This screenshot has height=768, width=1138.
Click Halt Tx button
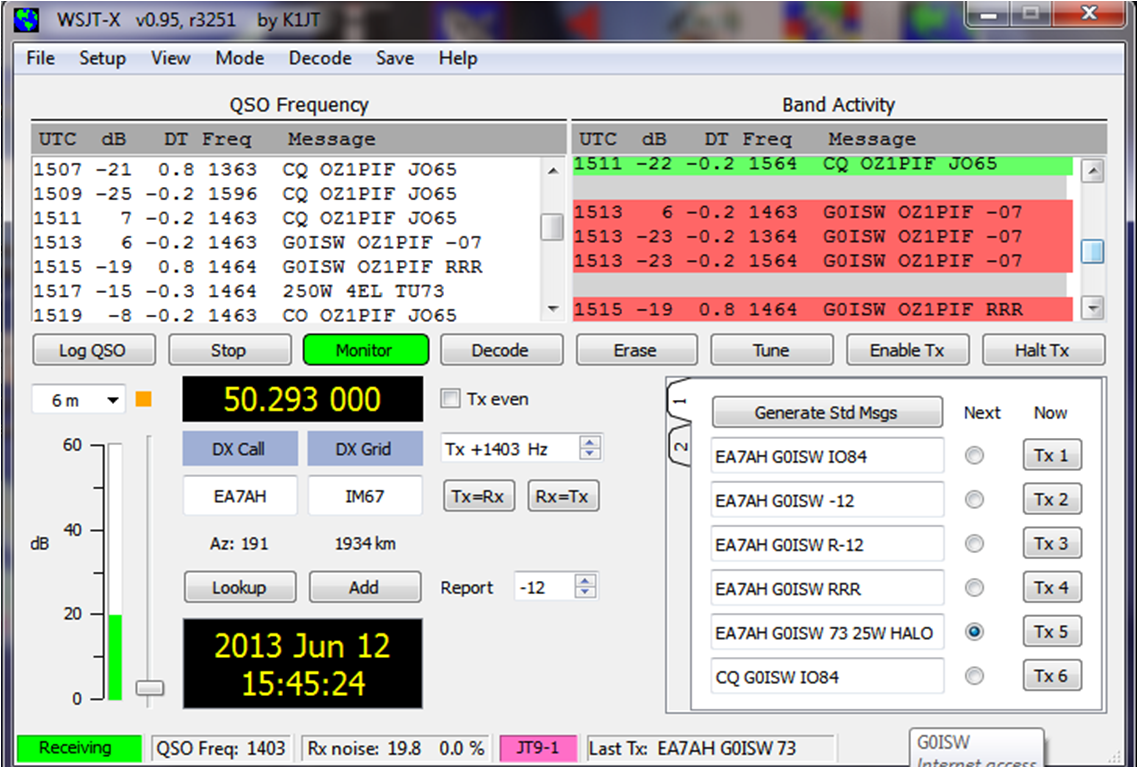[x=1043, y=351]
